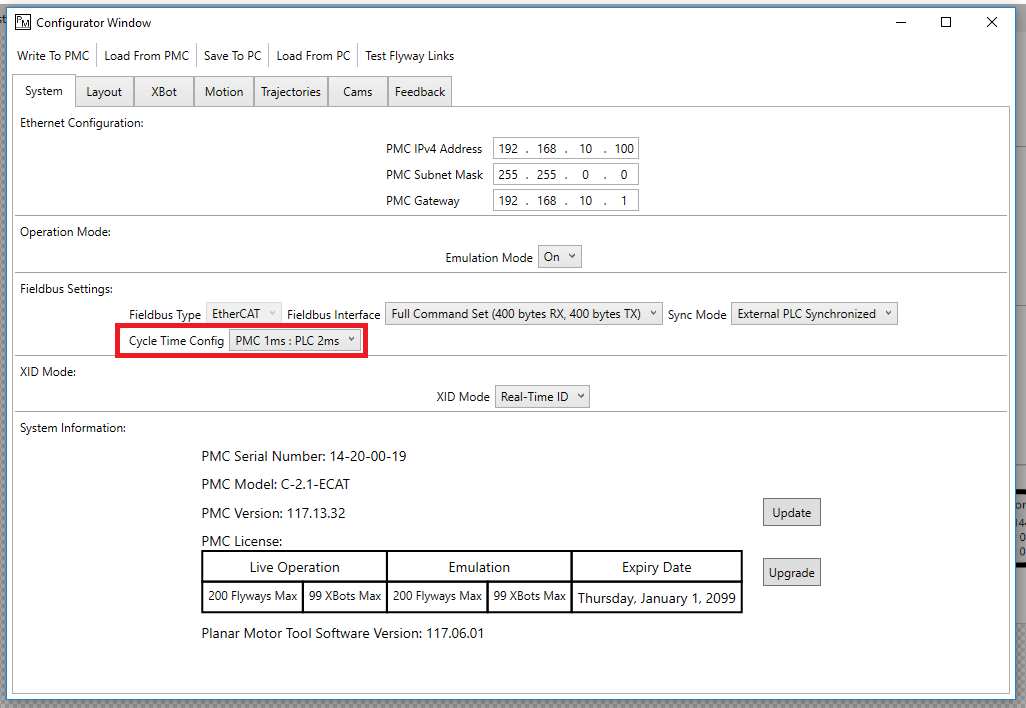
Task: Open the Trajectories tab
Action: click(x=291, y=92)
